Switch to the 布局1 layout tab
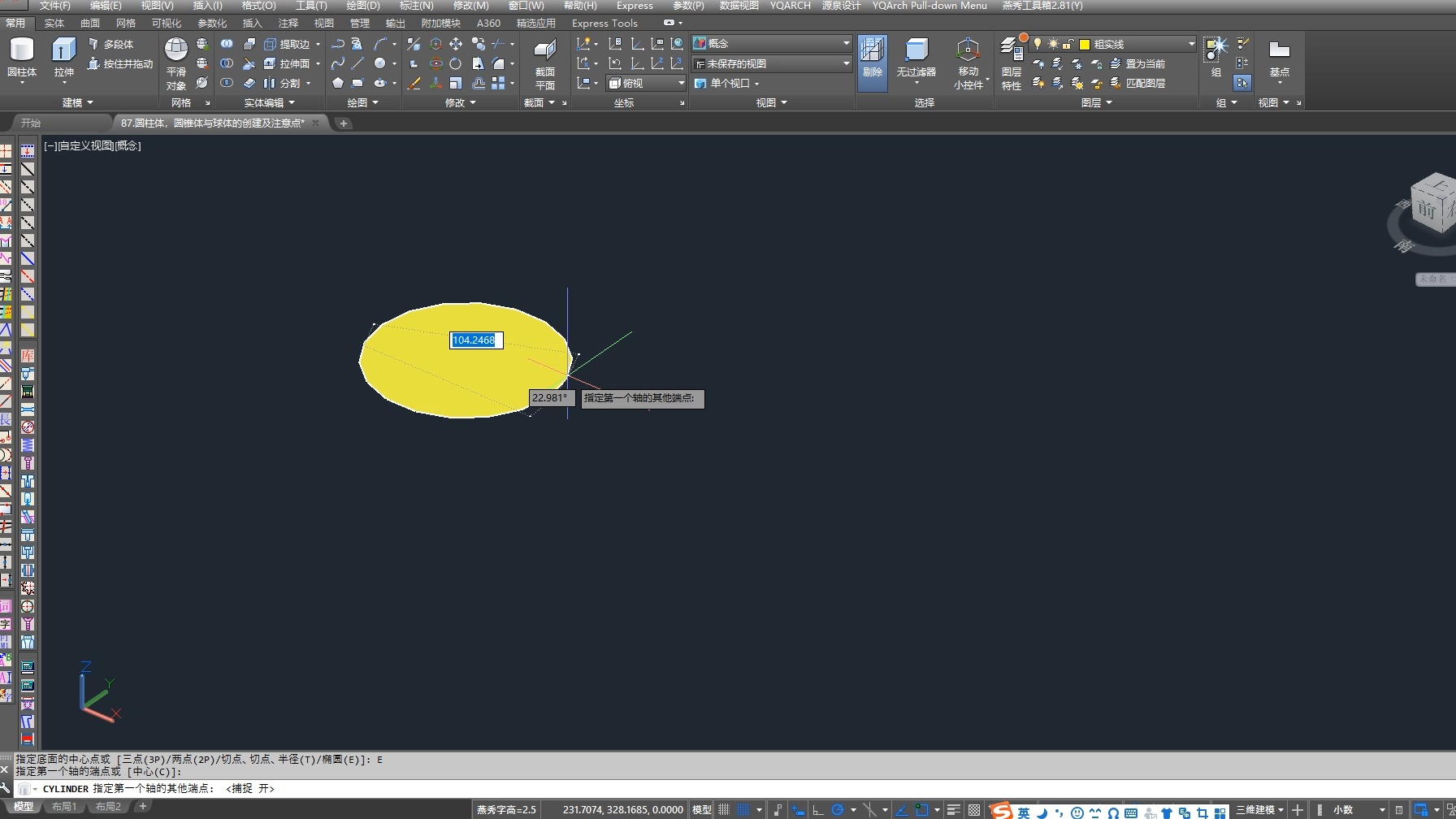Viewport: 1456px width, 819px height. click(64, 807)
